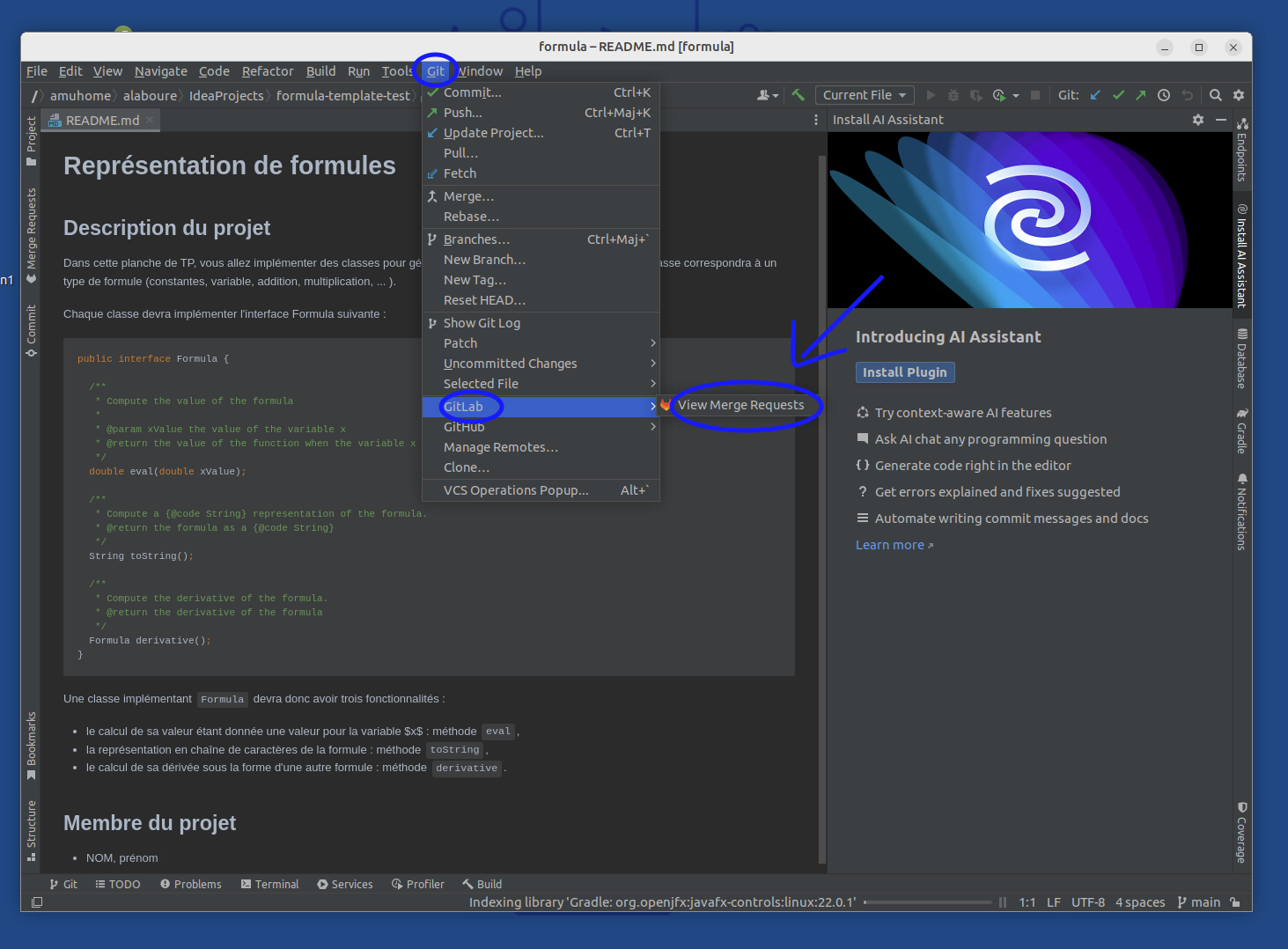The image size is (1288, 949).
Task: Open the Git tool window button at bottom
Action: pyautogui.click(x=63, y=884)
